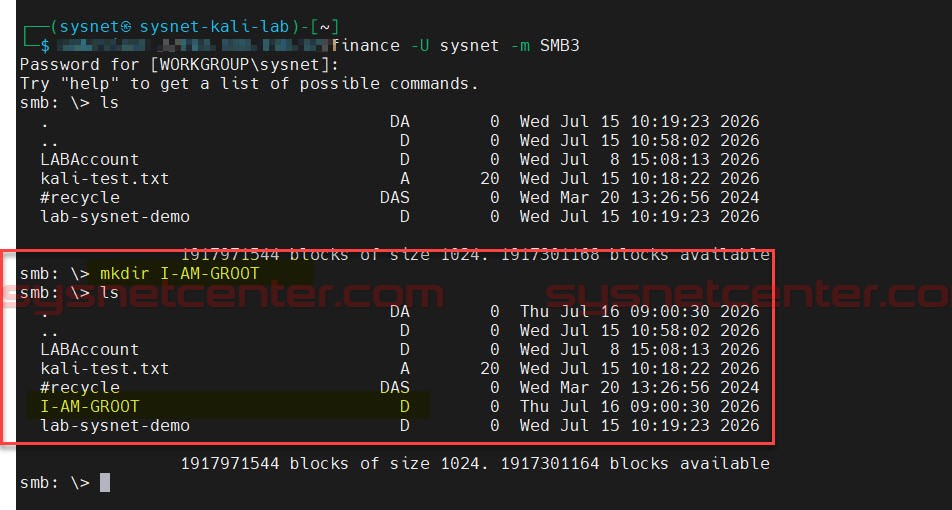Click "1917301168 blocks available" text
The image size is (952, 510).
[635, 254]
